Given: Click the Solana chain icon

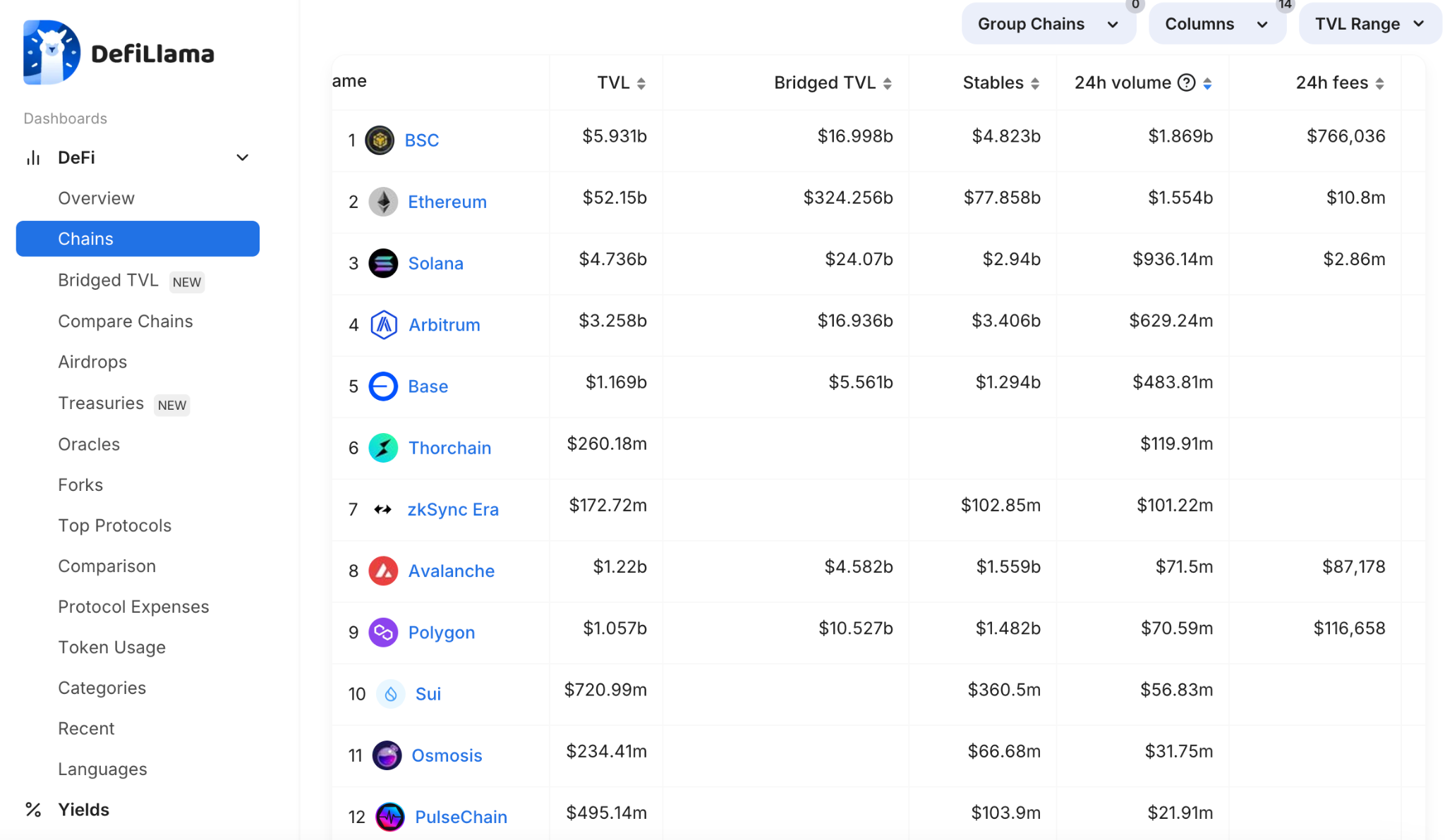Looking at the screenshot, I should (x=383, y=263).
